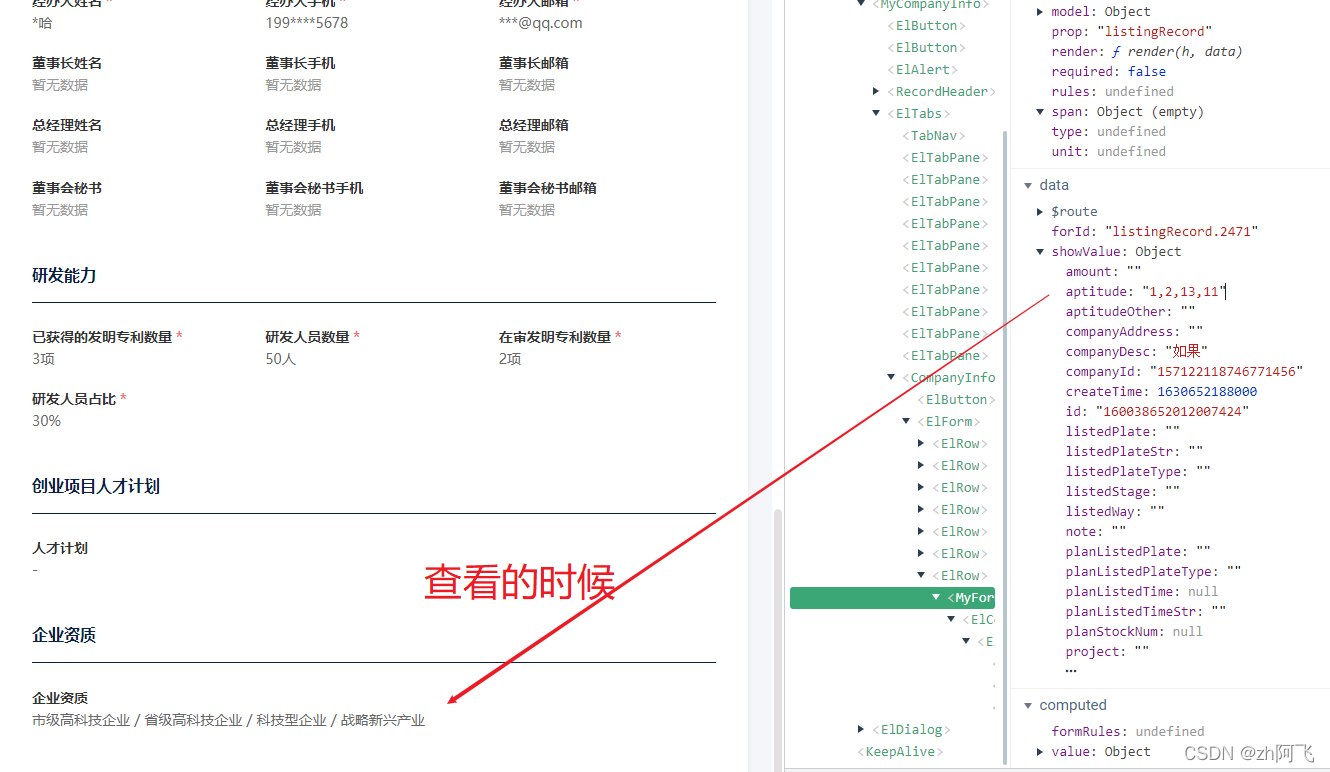Click the companyDesc "如果" value

(1187, 351)
